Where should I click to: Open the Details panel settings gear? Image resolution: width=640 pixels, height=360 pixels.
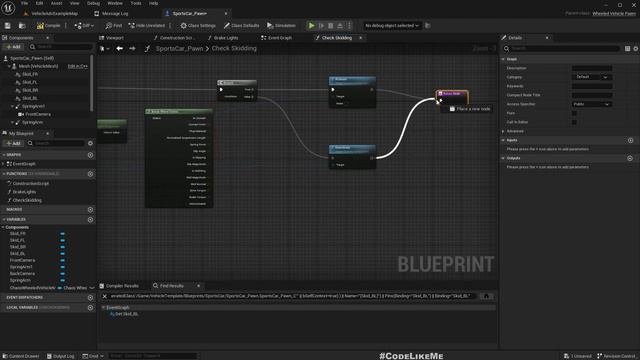click(x=636, y=49)
